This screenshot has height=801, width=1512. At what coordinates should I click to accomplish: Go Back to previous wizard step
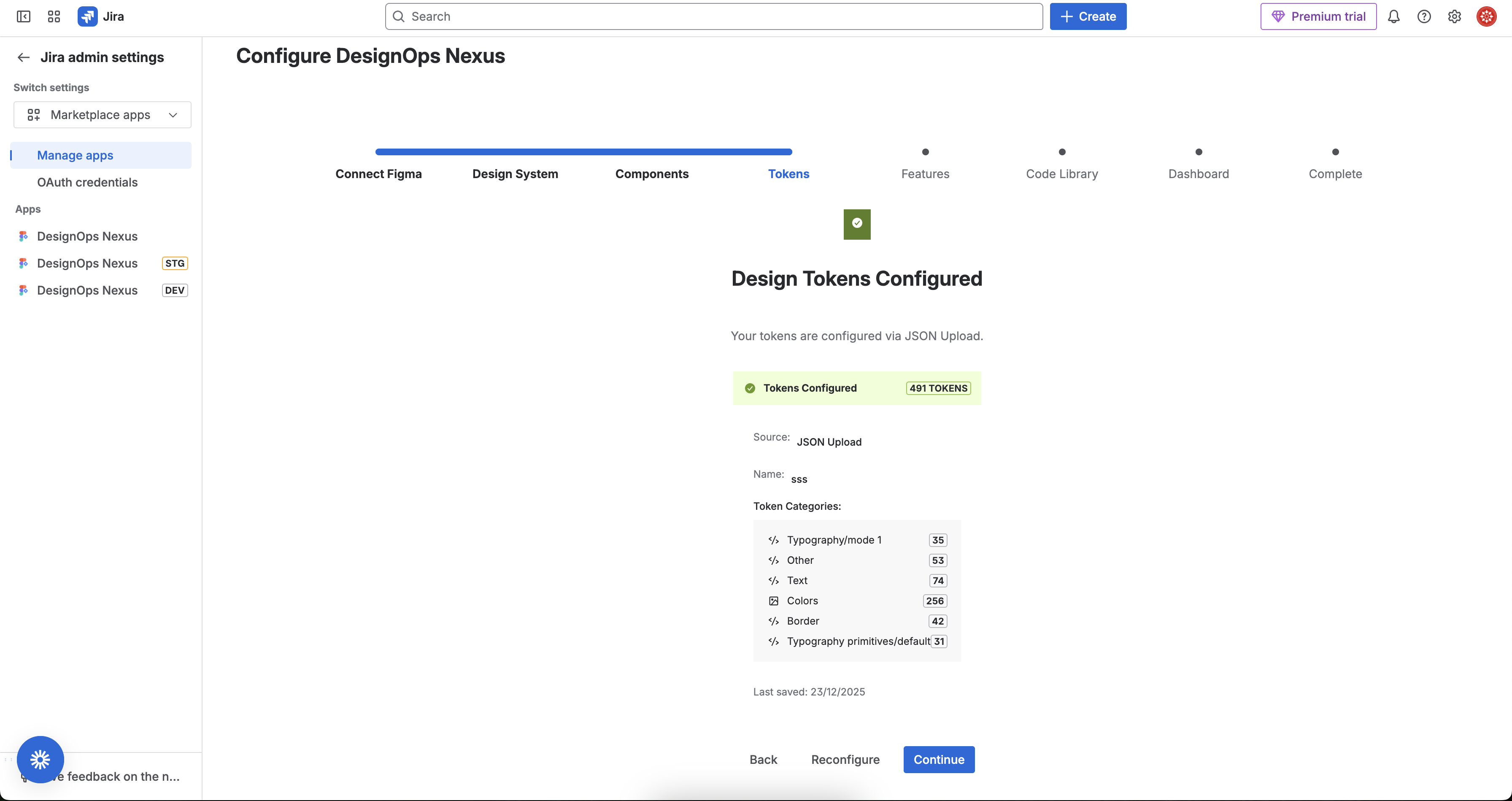[763, 759]
